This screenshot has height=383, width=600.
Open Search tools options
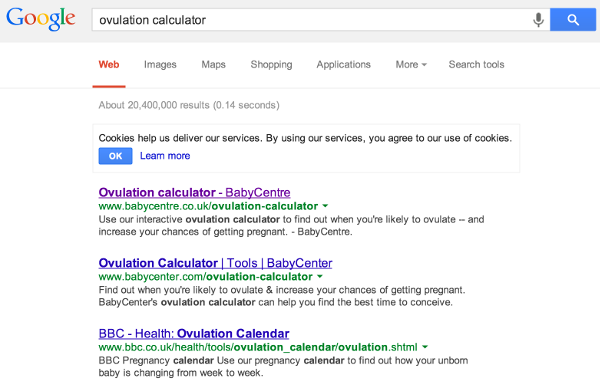(476, 65)
